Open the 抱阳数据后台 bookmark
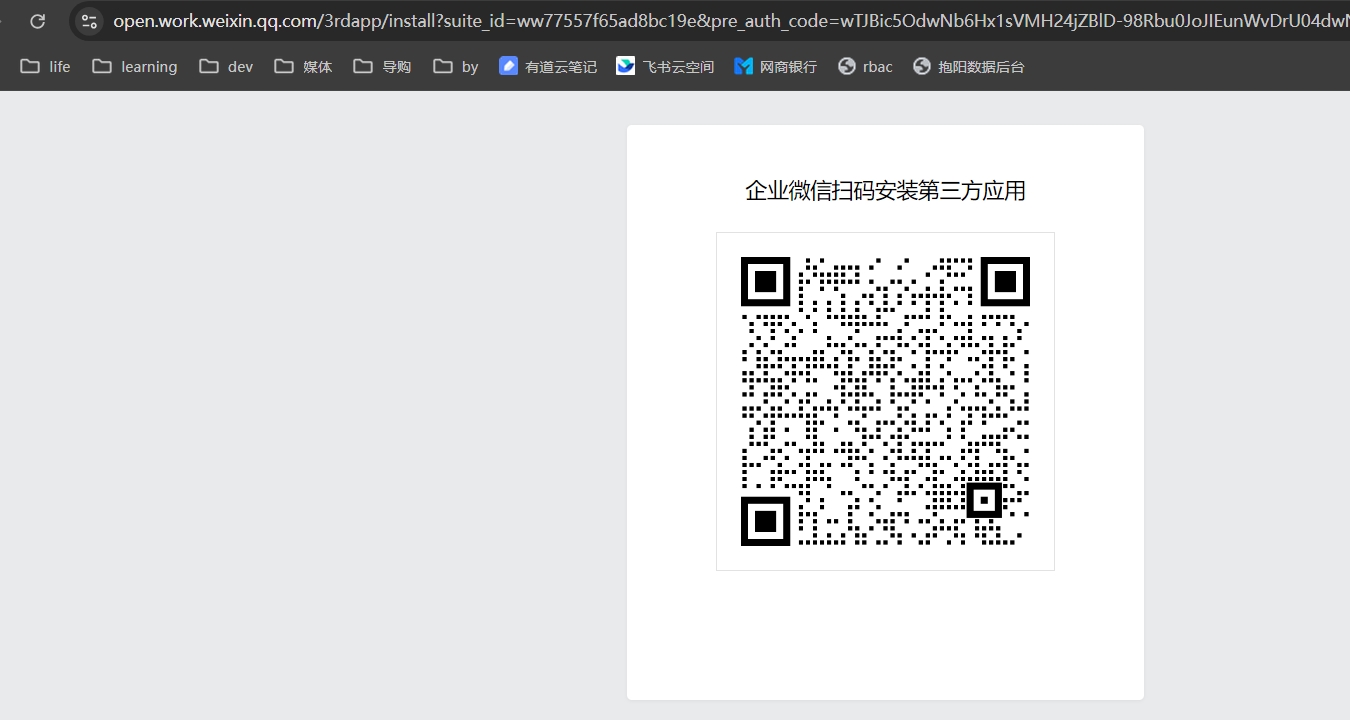Viewport: 1350px width, 720px height. (968, 67)
